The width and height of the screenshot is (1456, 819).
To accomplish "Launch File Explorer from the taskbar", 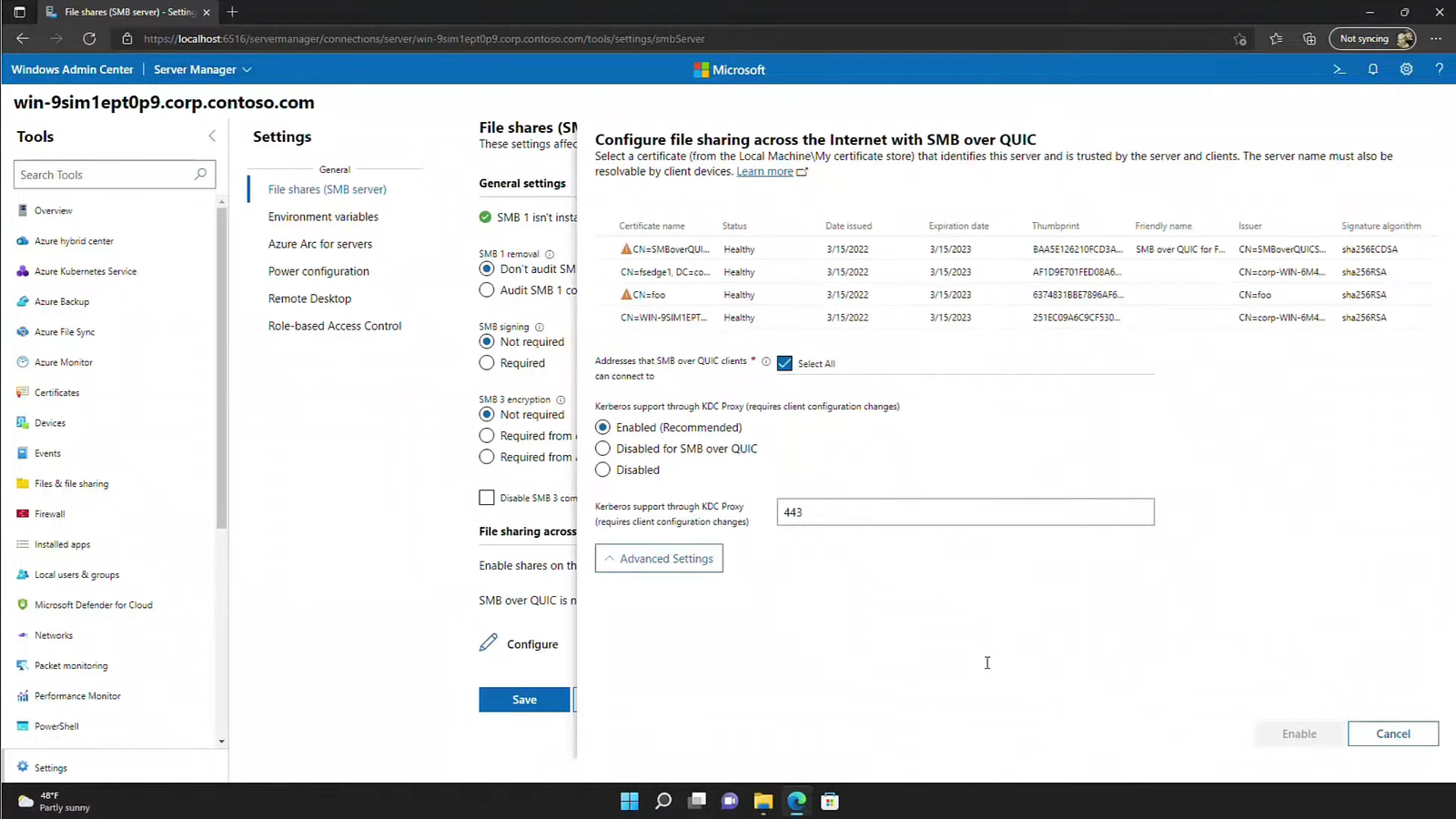I will (x=763, y=801).
